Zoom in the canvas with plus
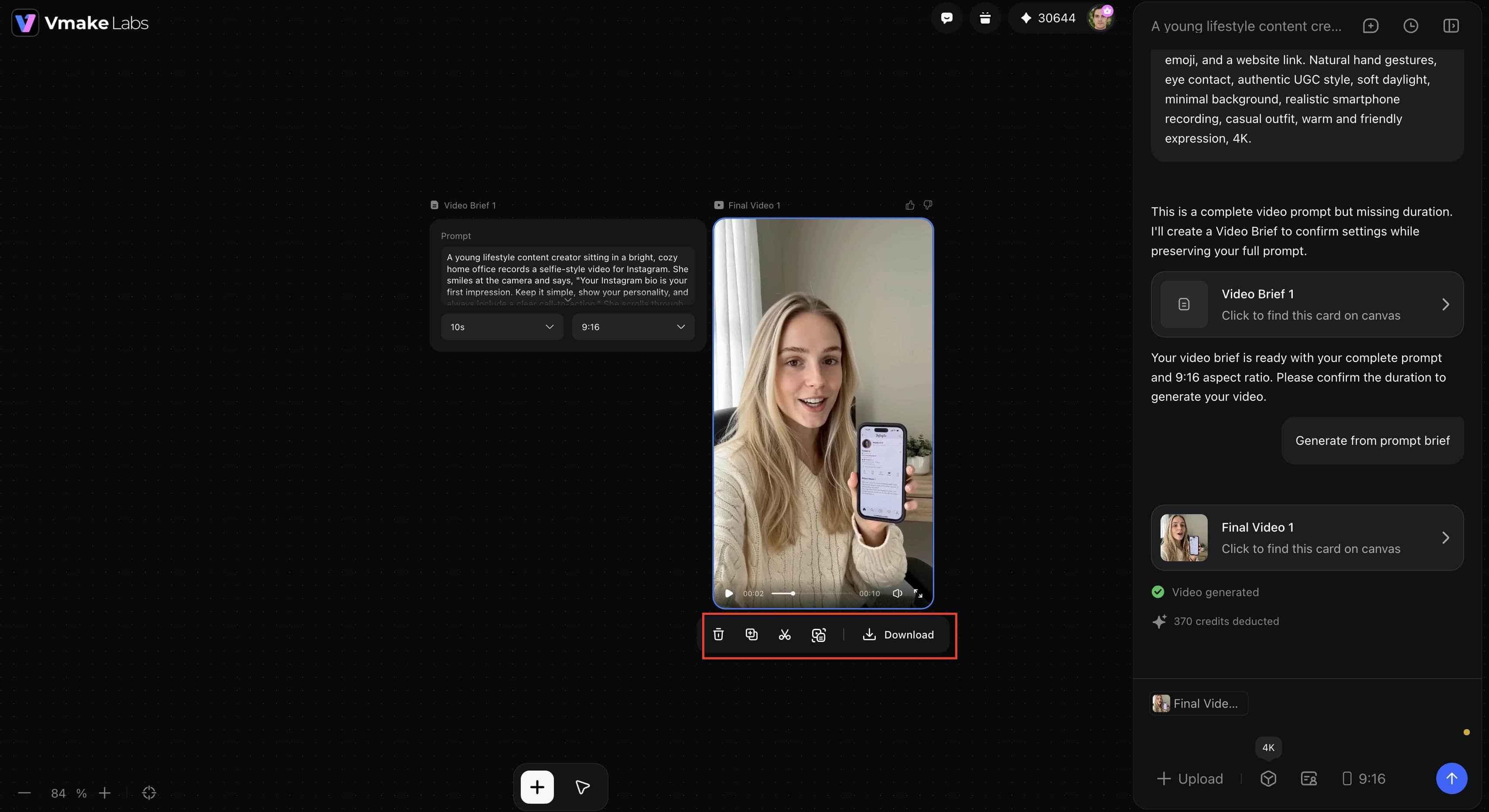Viewport: 1489px width, 812px height. click(105, 793)
